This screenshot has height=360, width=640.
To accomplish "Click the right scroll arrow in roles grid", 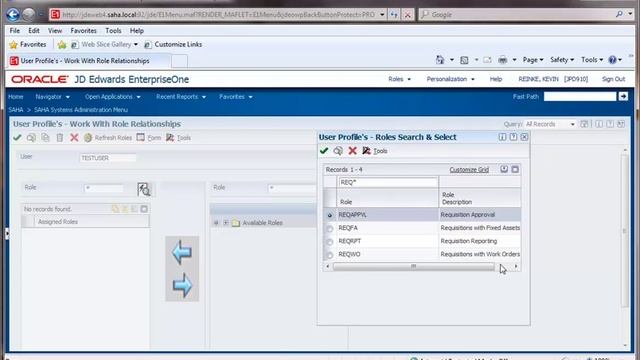I will coord(516,267).
